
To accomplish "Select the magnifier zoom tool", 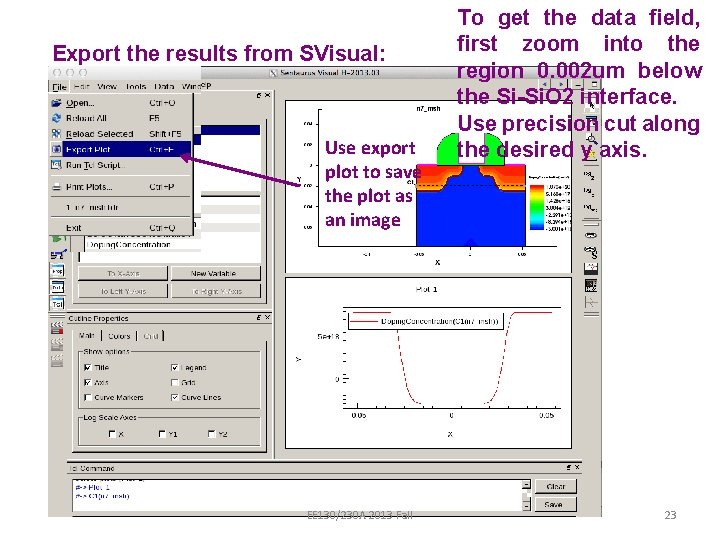I will pos(591,139).
